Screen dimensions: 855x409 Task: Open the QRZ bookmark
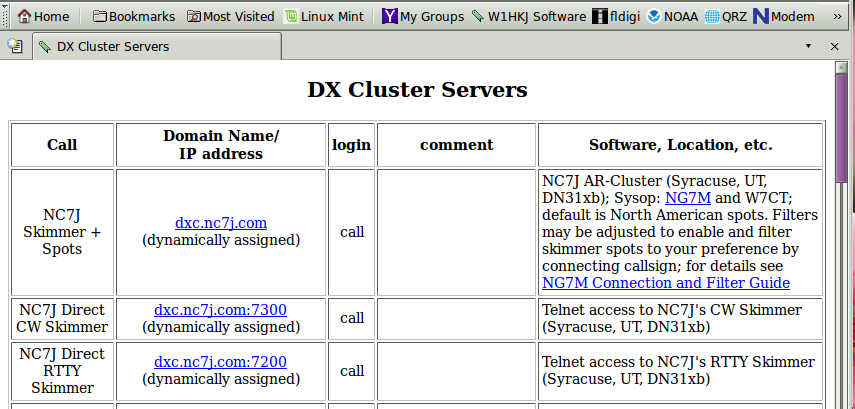point(726,16)
